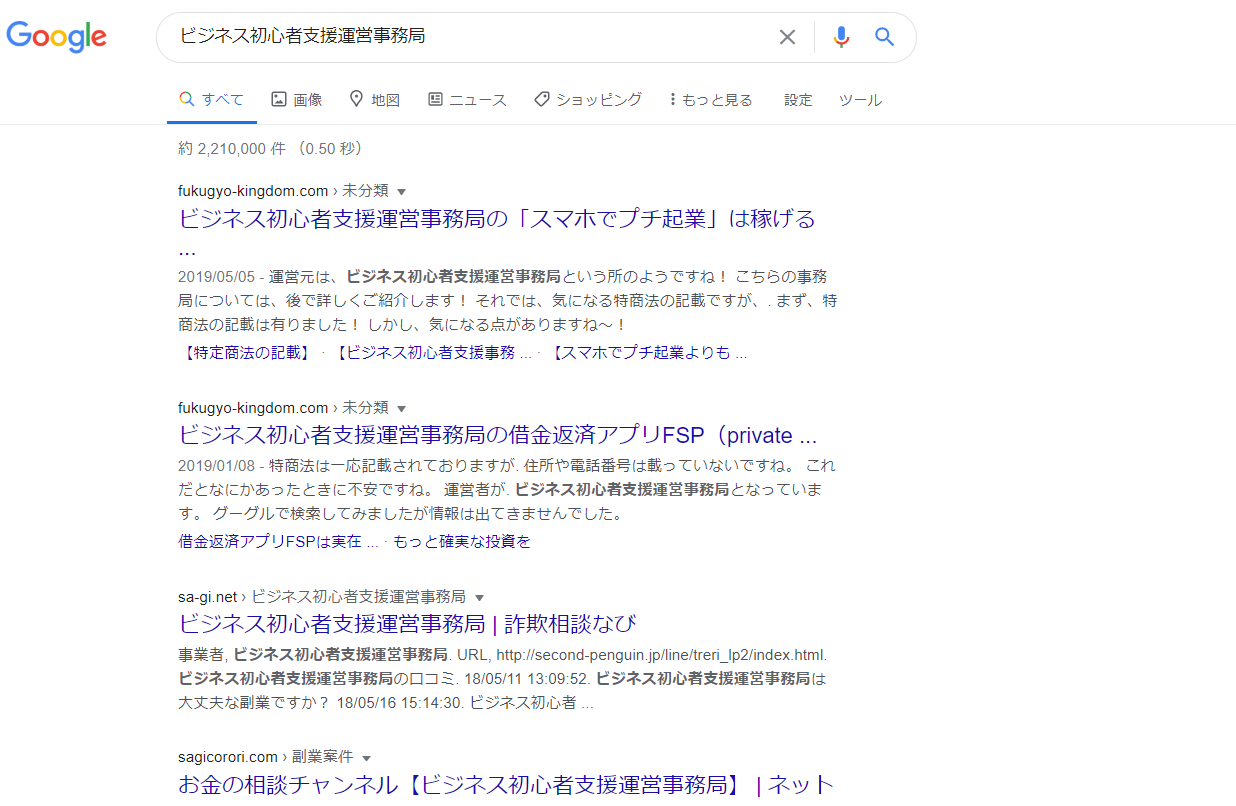Open the もっと確実な投資を sitelink
Viewport: 1236px width, 806px height.
click(462, 542)
